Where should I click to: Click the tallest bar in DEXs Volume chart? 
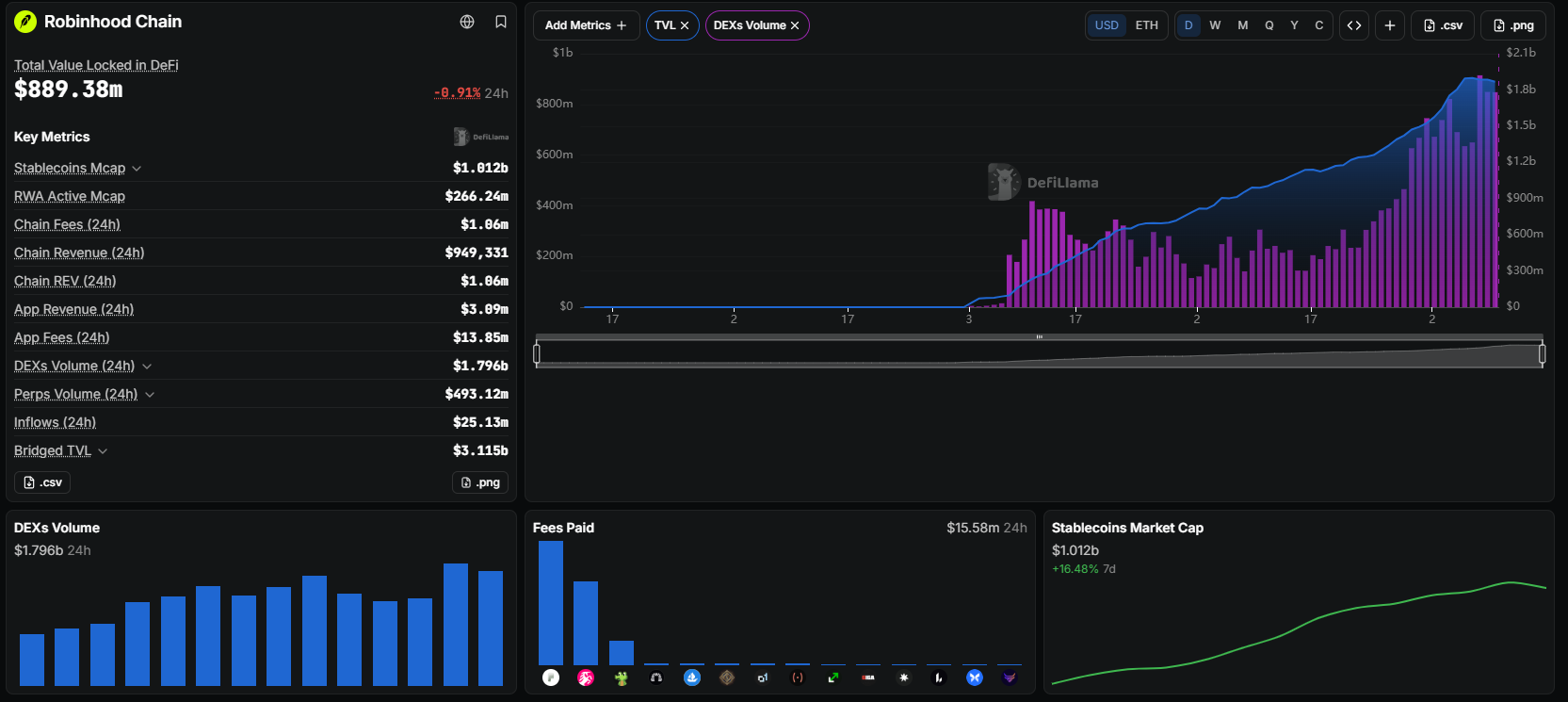pos(456,624)
